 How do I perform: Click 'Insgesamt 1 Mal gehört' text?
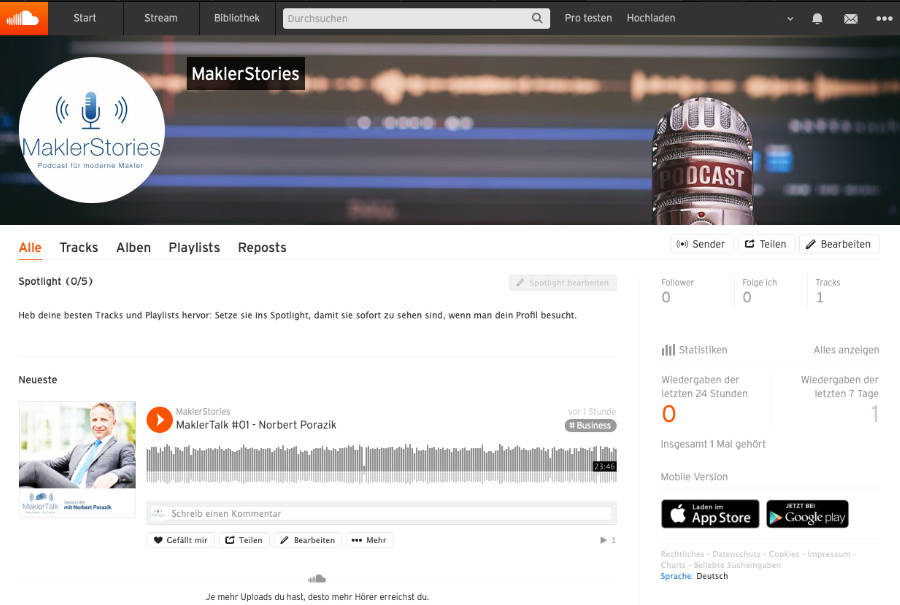pos(713,444)
